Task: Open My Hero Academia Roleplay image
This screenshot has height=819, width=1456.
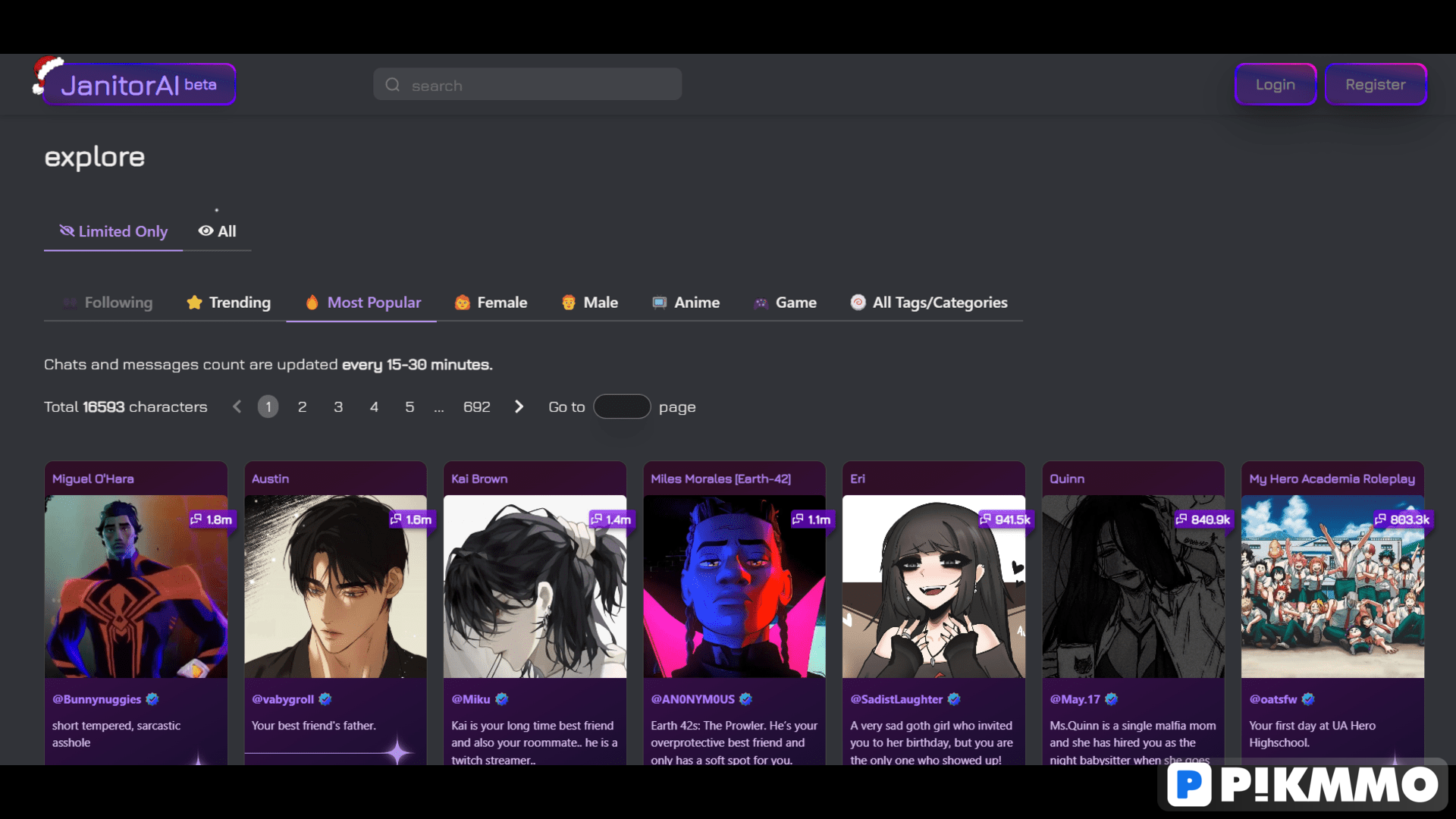Action: pyautogui.click(x=1332, y=586)
